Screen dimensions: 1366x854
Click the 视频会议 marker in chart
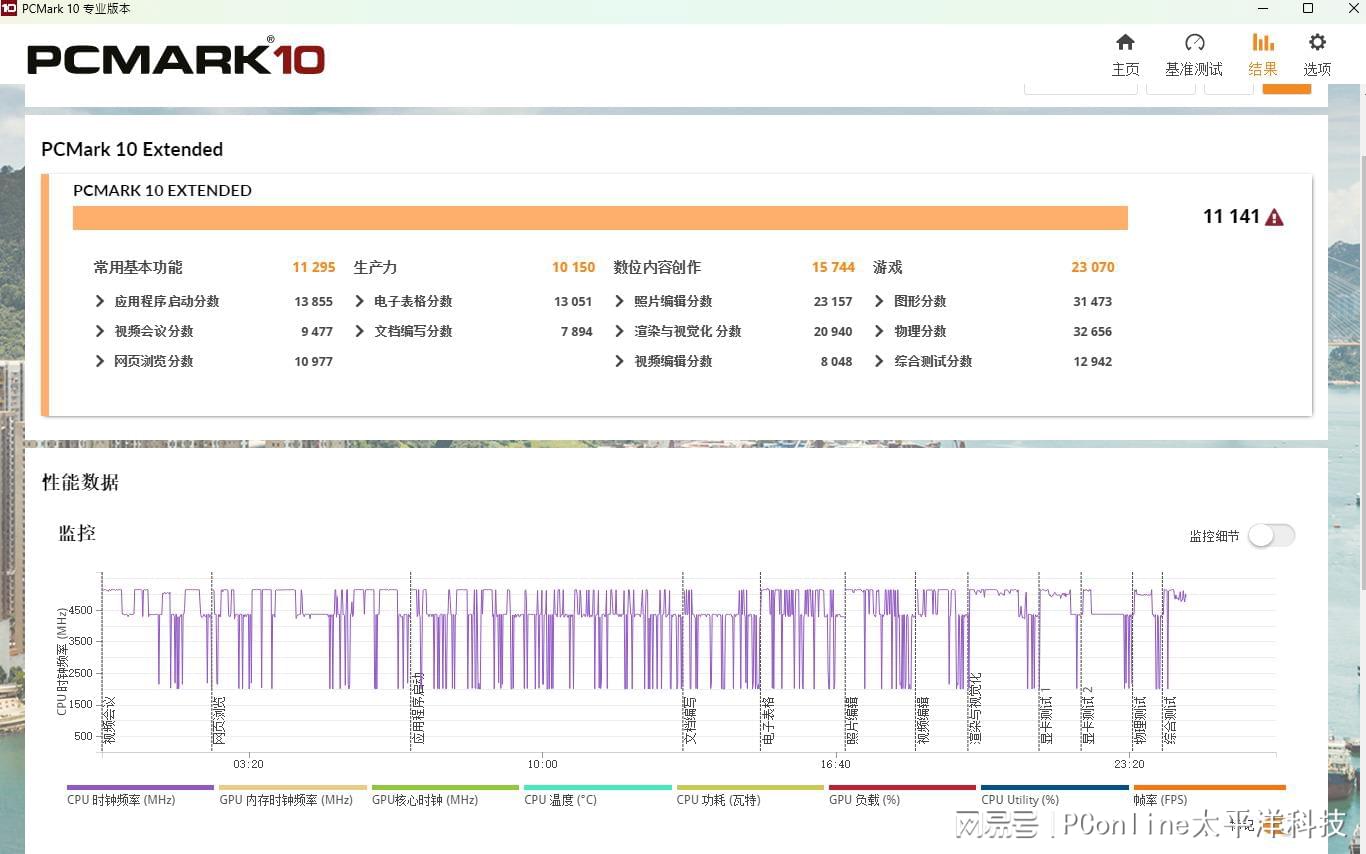110,720
